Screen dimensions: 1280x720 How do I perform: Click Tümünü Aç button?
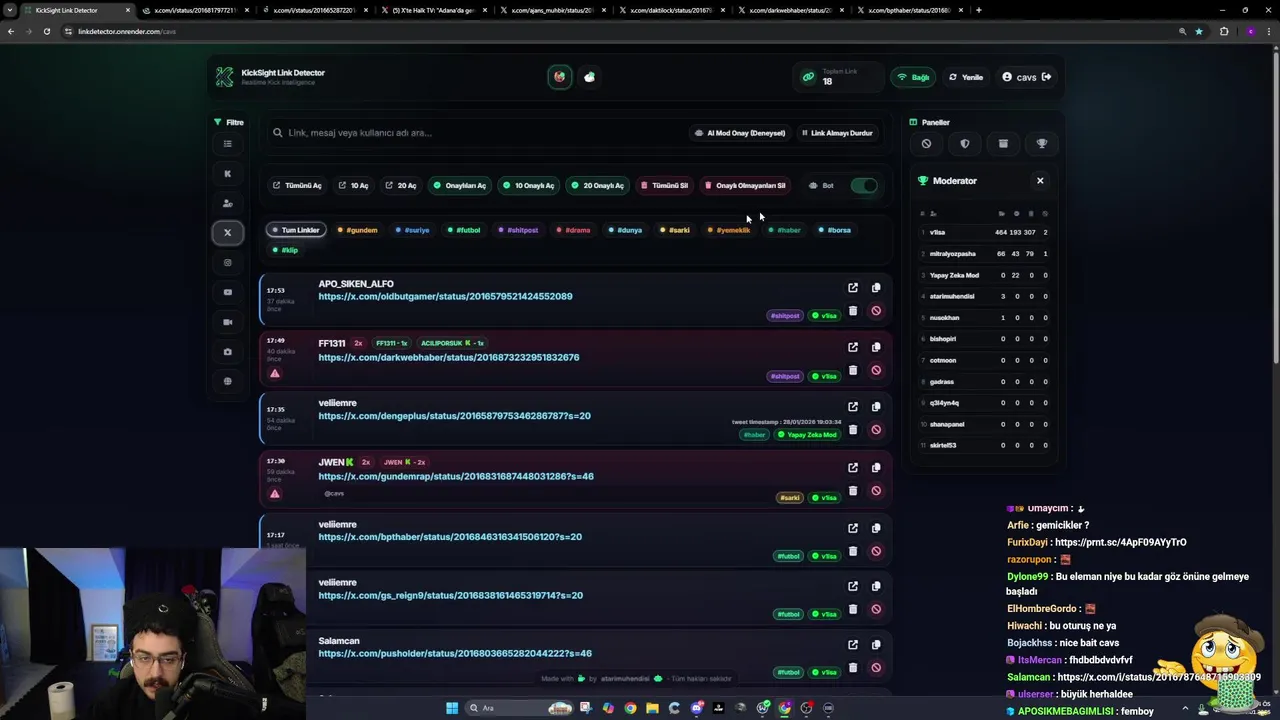pyautogui.click(x=297, y=186)
